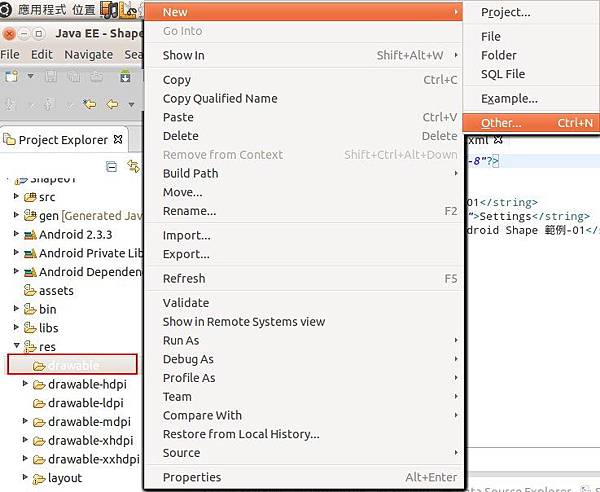
Task: Click Rename... in the context menu
Action: point(303,211)
